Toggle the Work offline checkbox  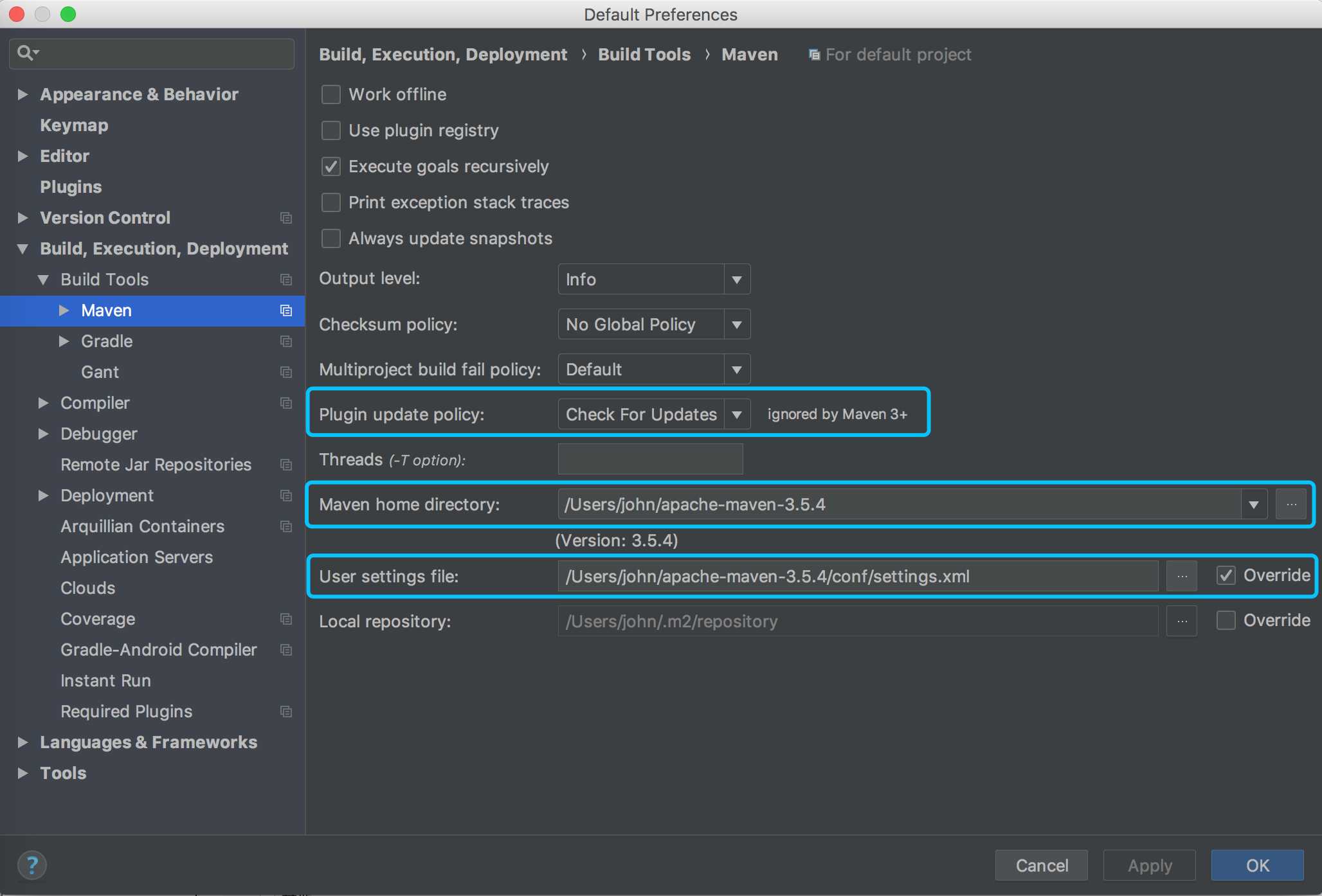tap(331, 93)
